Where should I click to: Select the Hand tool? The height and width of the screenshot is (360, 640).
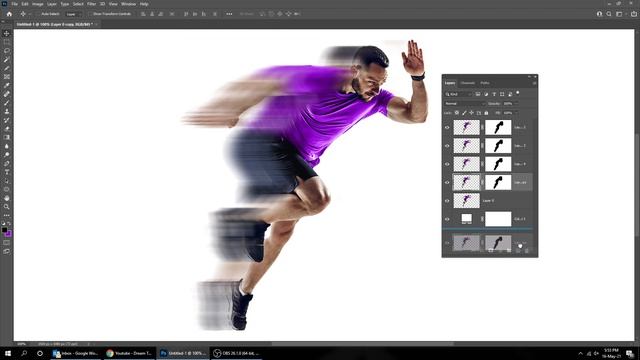pos(7,198)
